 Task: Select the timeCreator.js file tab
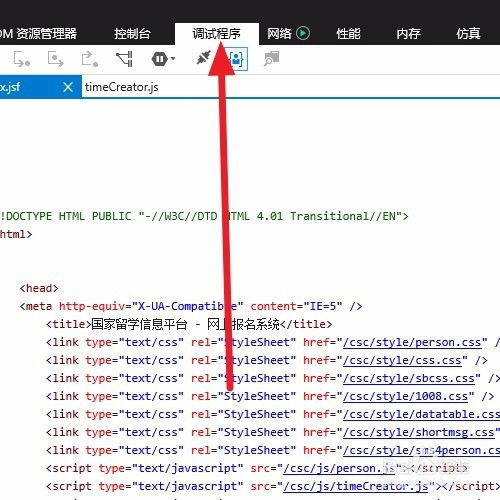[x=122, y=87]
